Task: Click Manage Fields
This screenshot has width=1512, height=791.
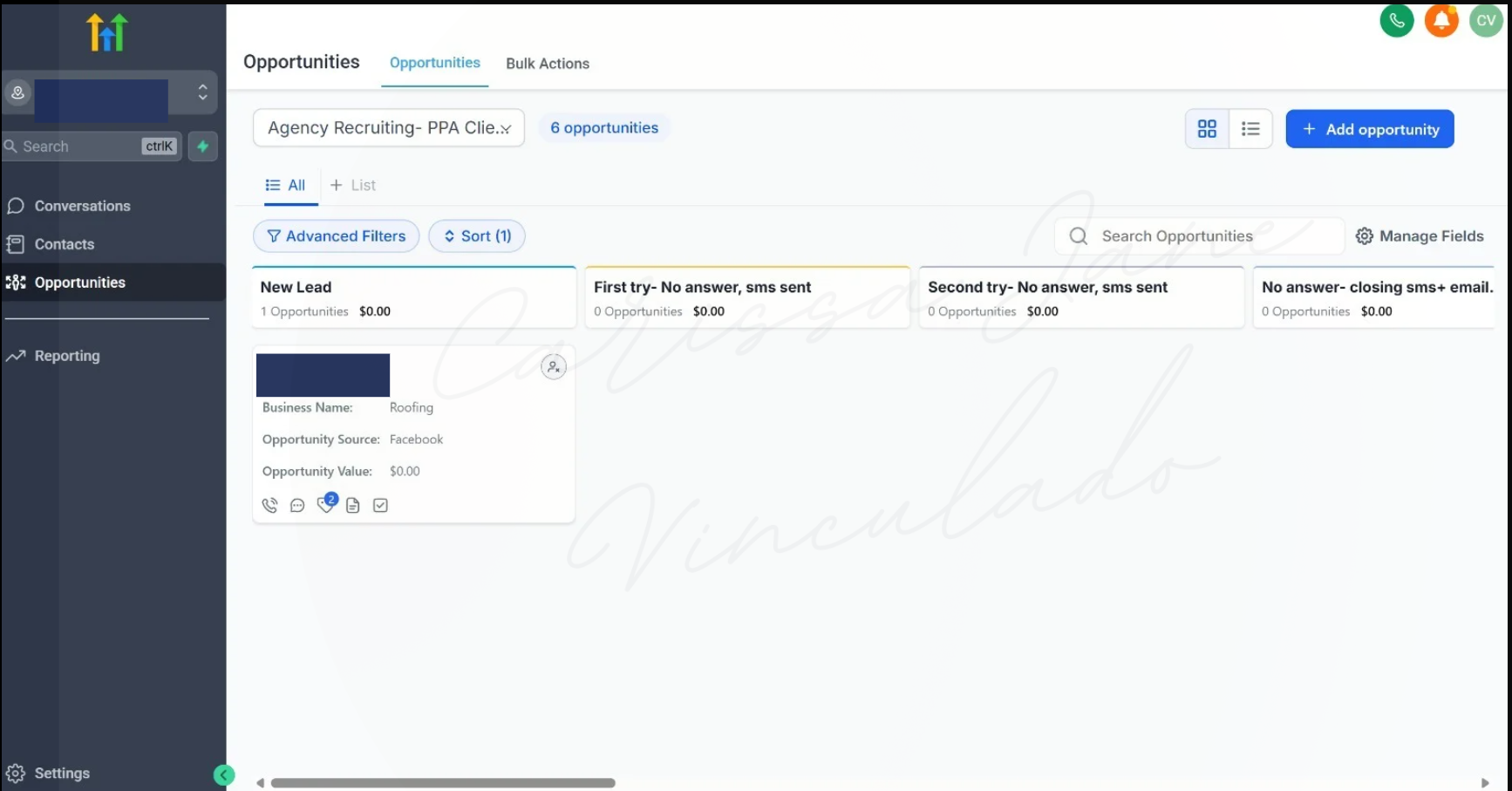Action: [1420, 236]
